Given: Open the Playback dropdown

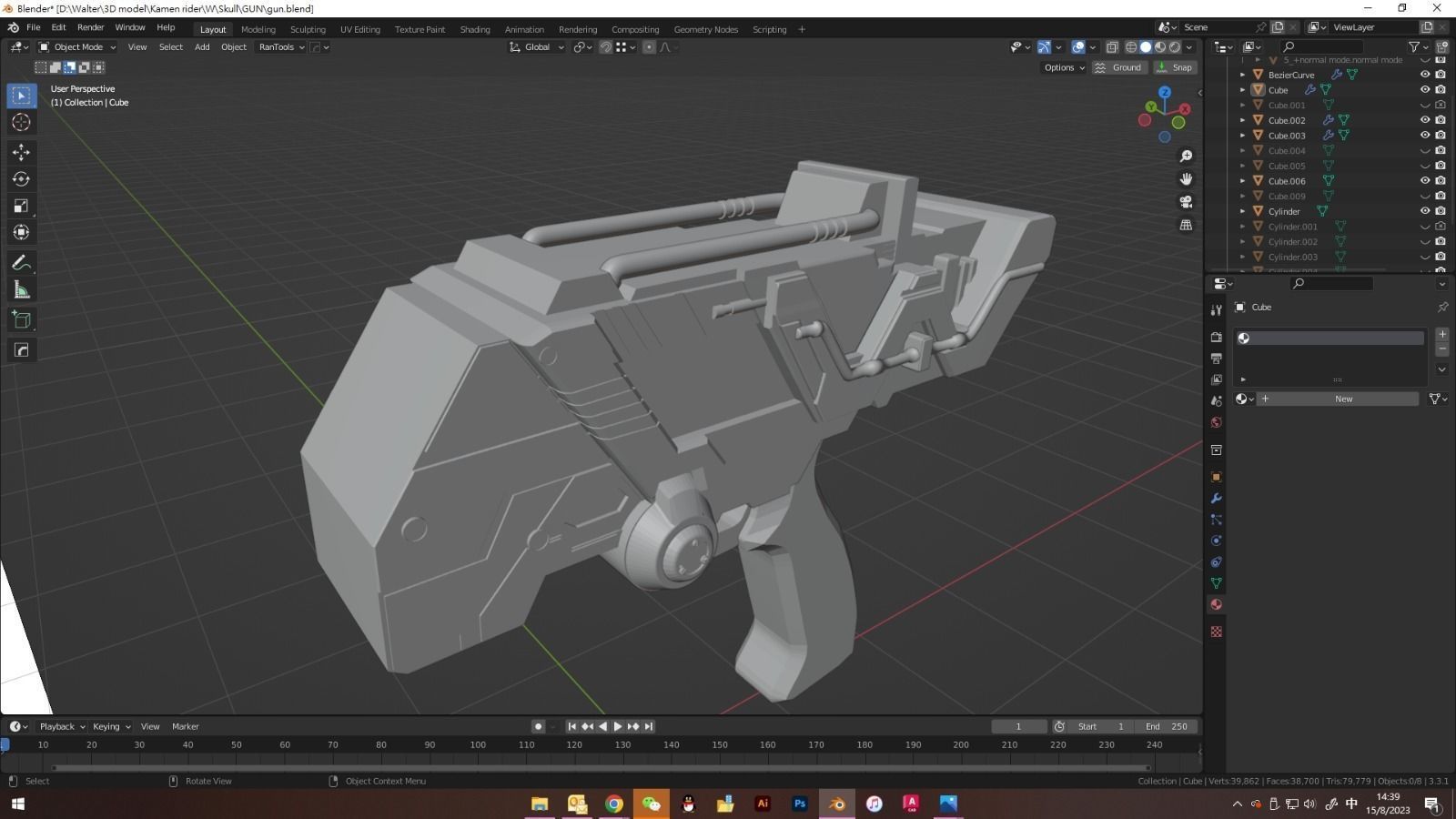Looking at the screenshot, I should [x=62, y=726].
